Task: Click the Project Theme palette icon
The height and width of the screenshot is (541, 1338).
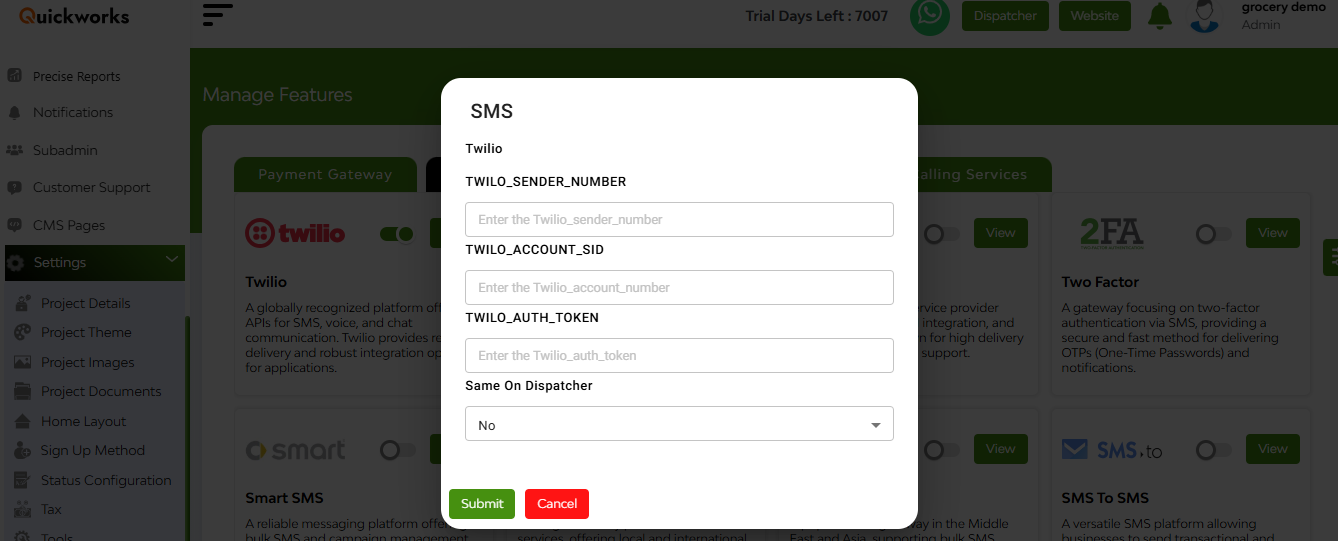Action: pos(22,332)
